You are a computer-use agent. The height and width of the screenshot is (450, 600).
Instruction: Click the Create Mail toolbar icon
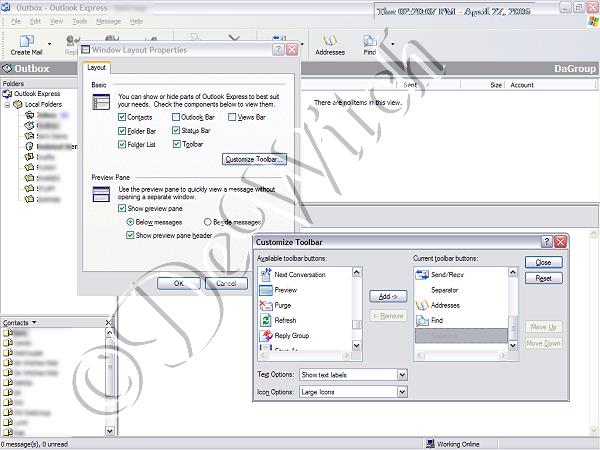[27, 43]
